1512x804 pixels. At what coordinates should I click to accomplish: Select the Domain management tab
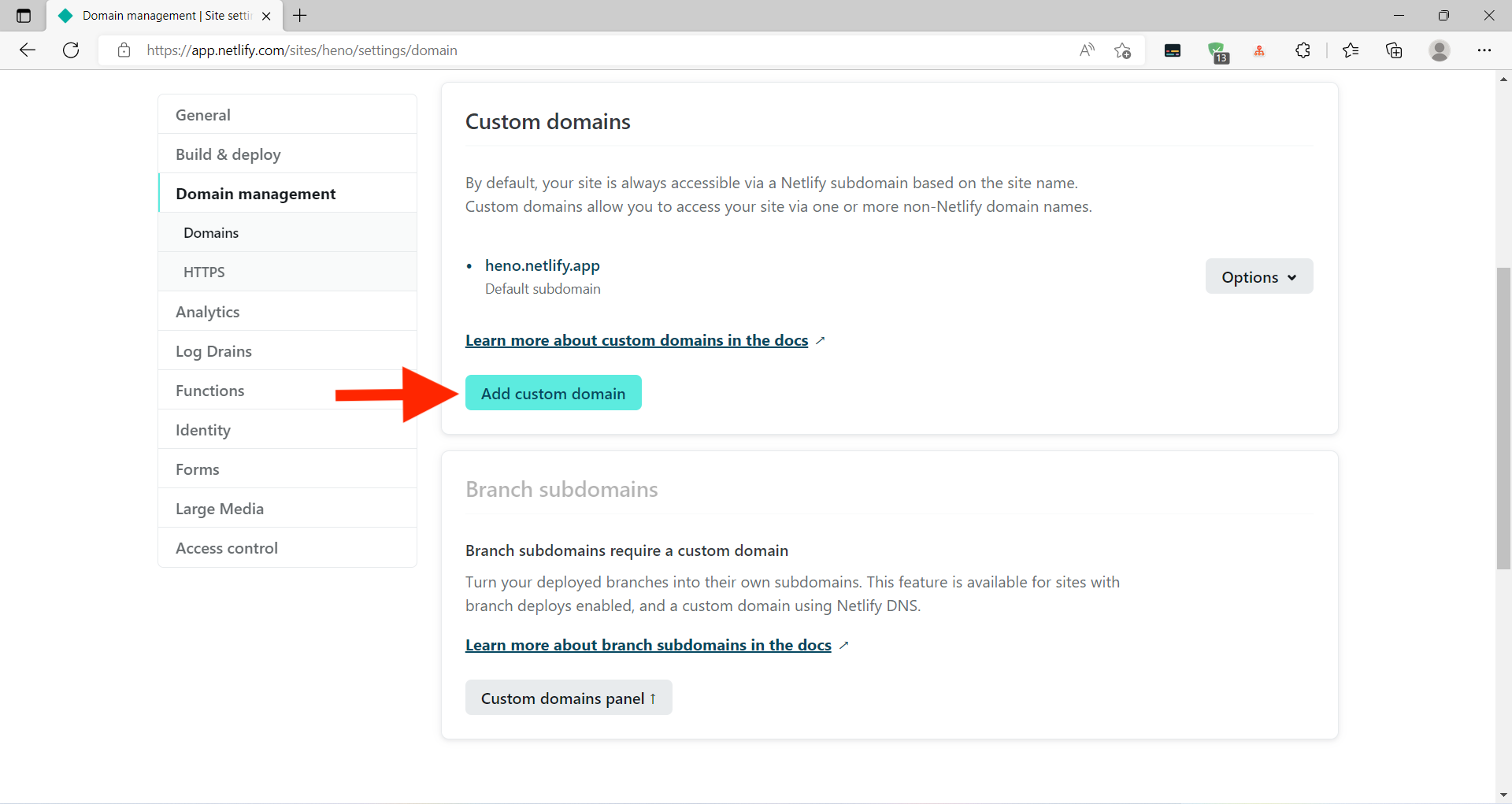[x=255, y=193]
